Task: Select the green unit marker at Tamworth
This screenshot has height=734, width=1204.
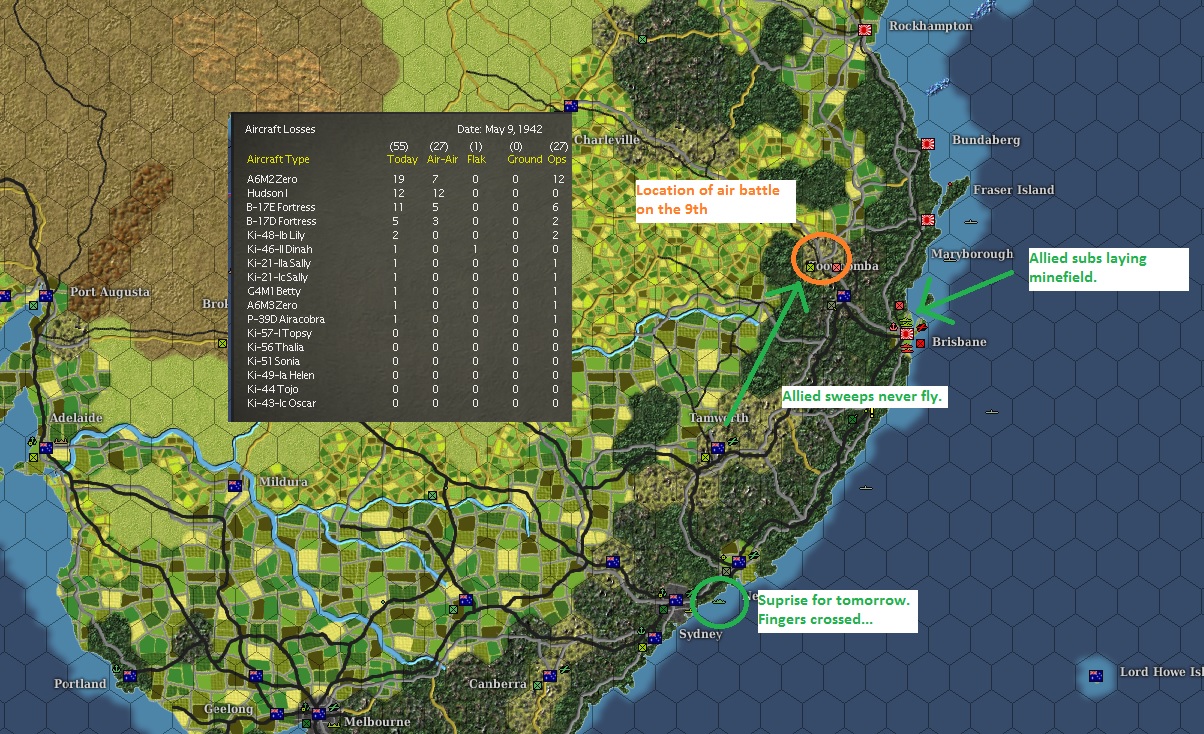Action: point(704,458)
